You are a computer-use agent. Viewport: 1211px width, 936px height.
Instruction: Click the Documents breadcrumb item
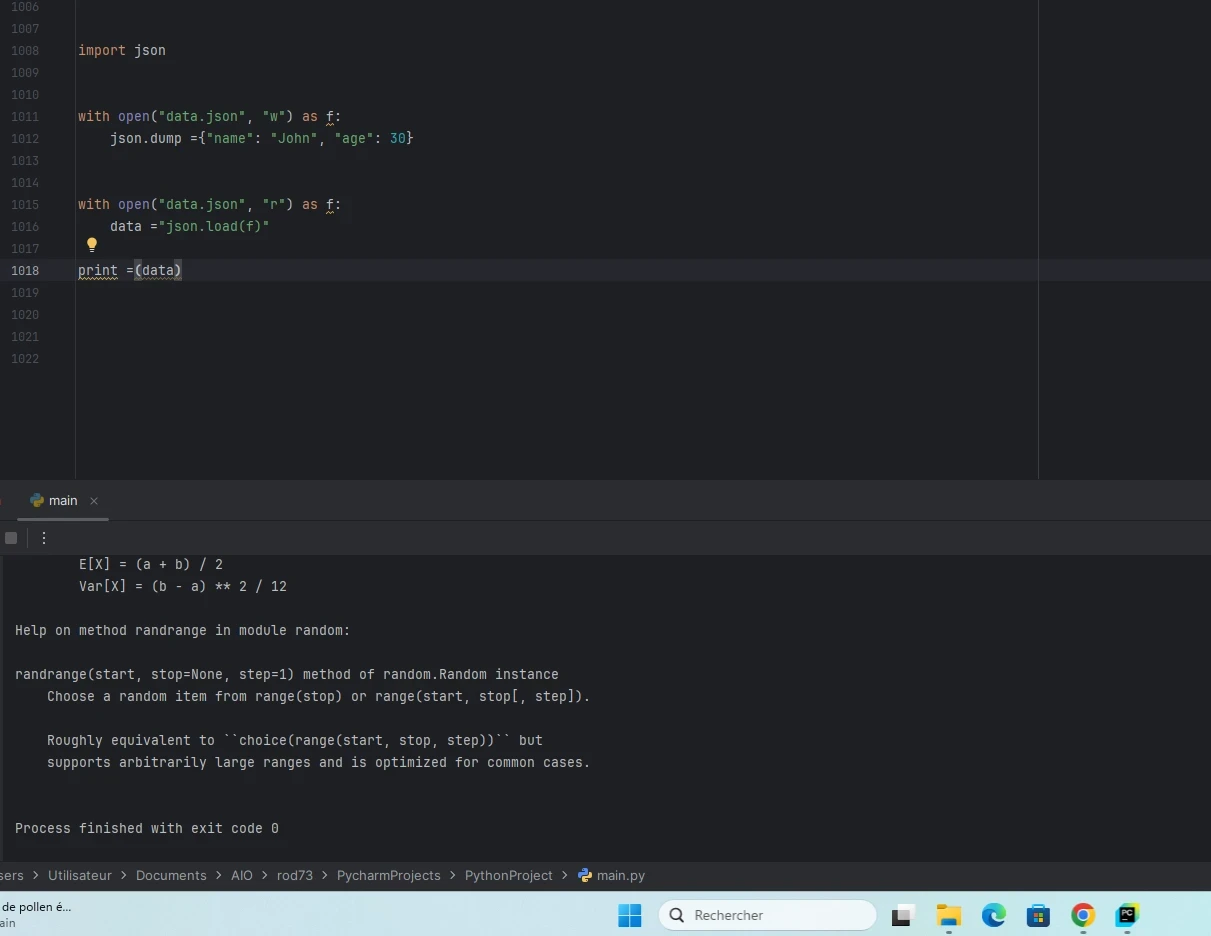pos(171,875)
